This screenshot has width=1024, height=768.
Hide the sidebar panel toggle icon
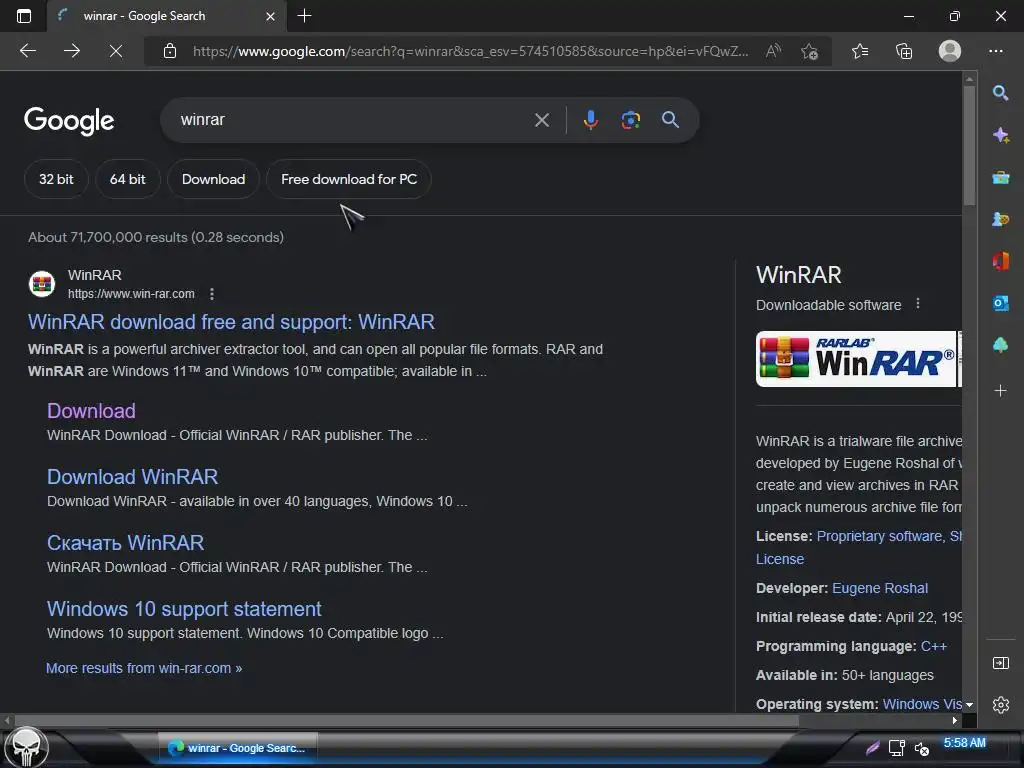pos(1000,664)
